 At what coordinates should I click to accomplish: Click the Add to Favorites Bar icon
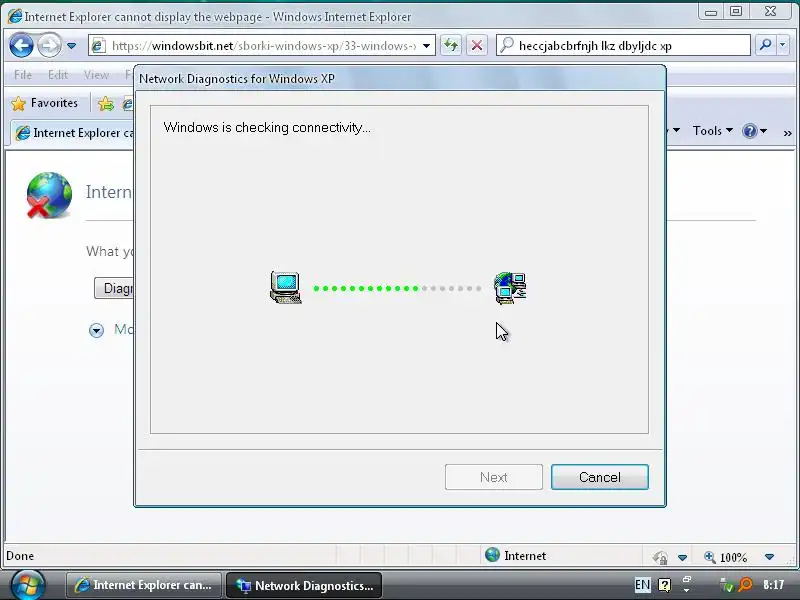[106, 104]
